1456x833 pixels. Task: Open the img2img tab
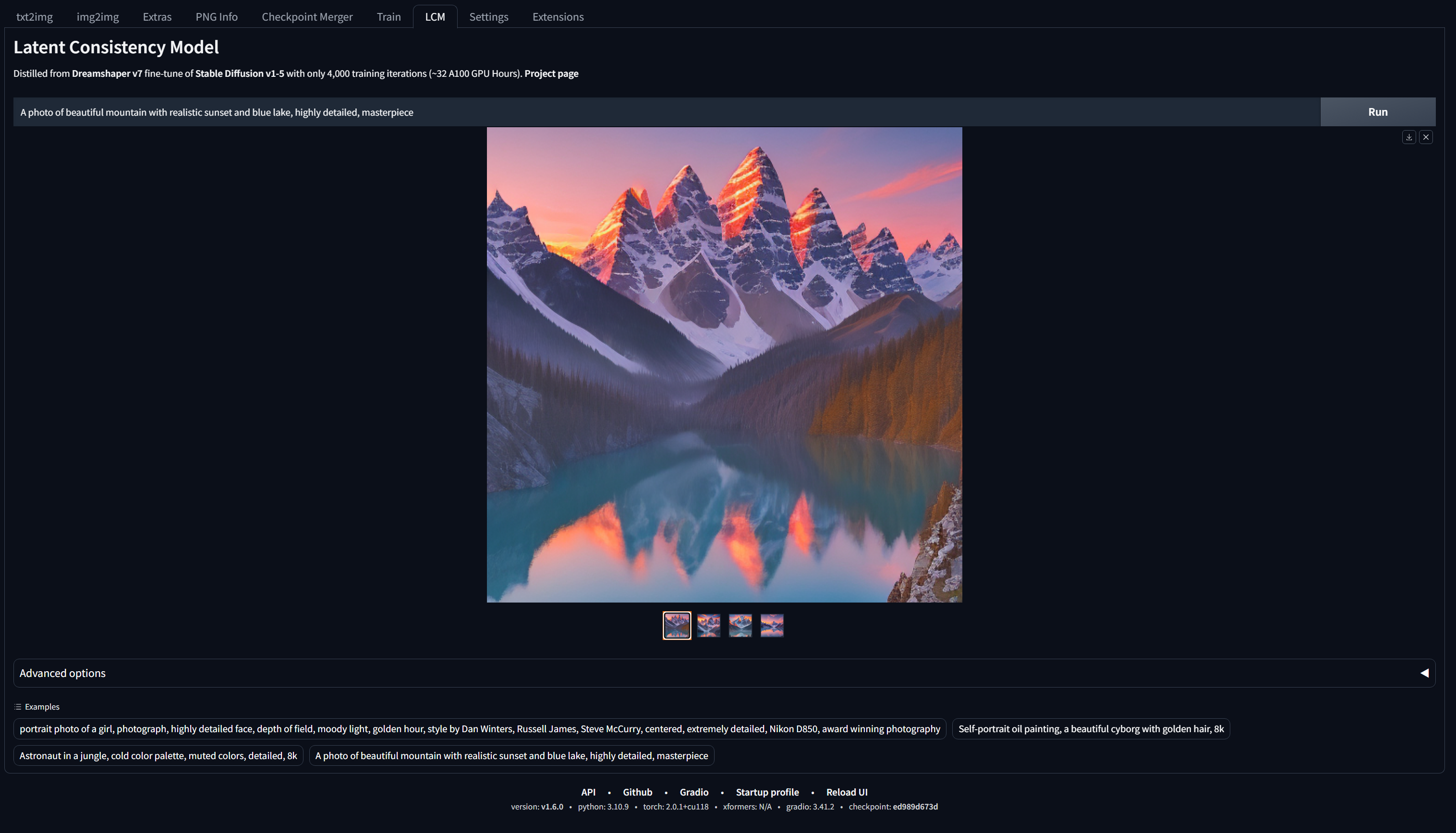click(x=97, y=17)
